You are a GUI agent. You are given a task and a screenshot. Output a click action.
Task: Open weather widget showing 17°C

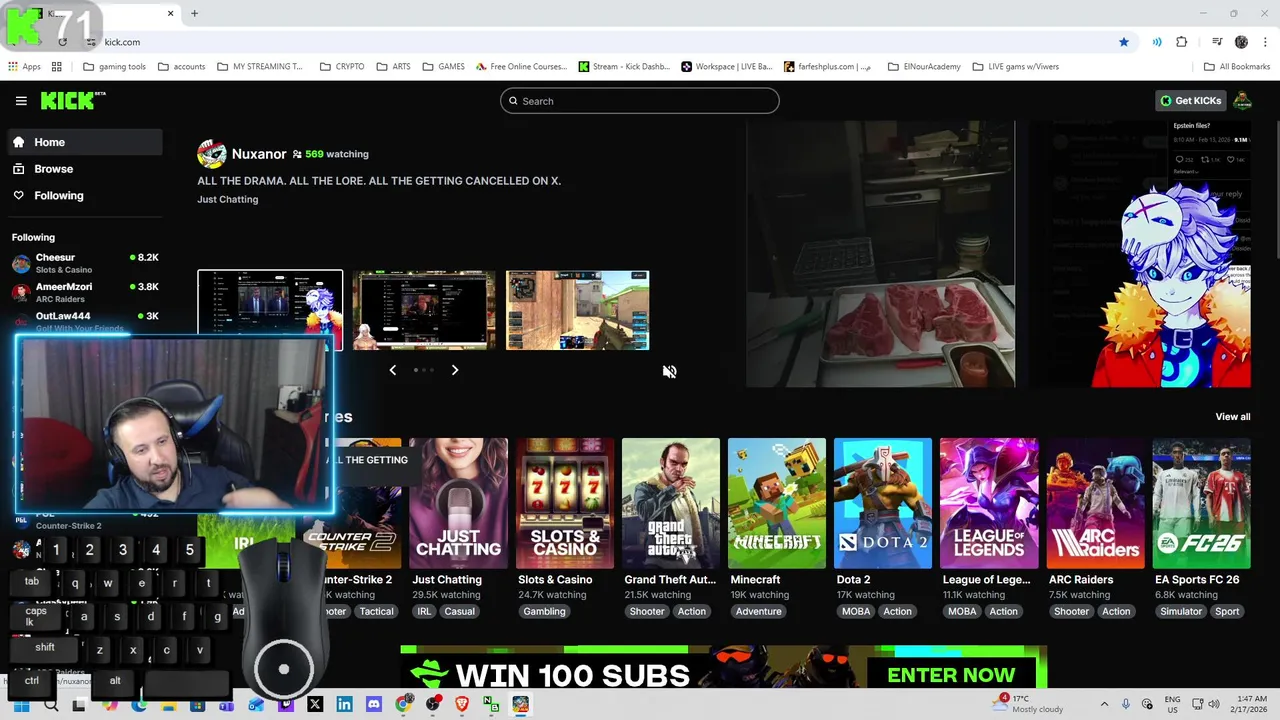pos(1030,703)
